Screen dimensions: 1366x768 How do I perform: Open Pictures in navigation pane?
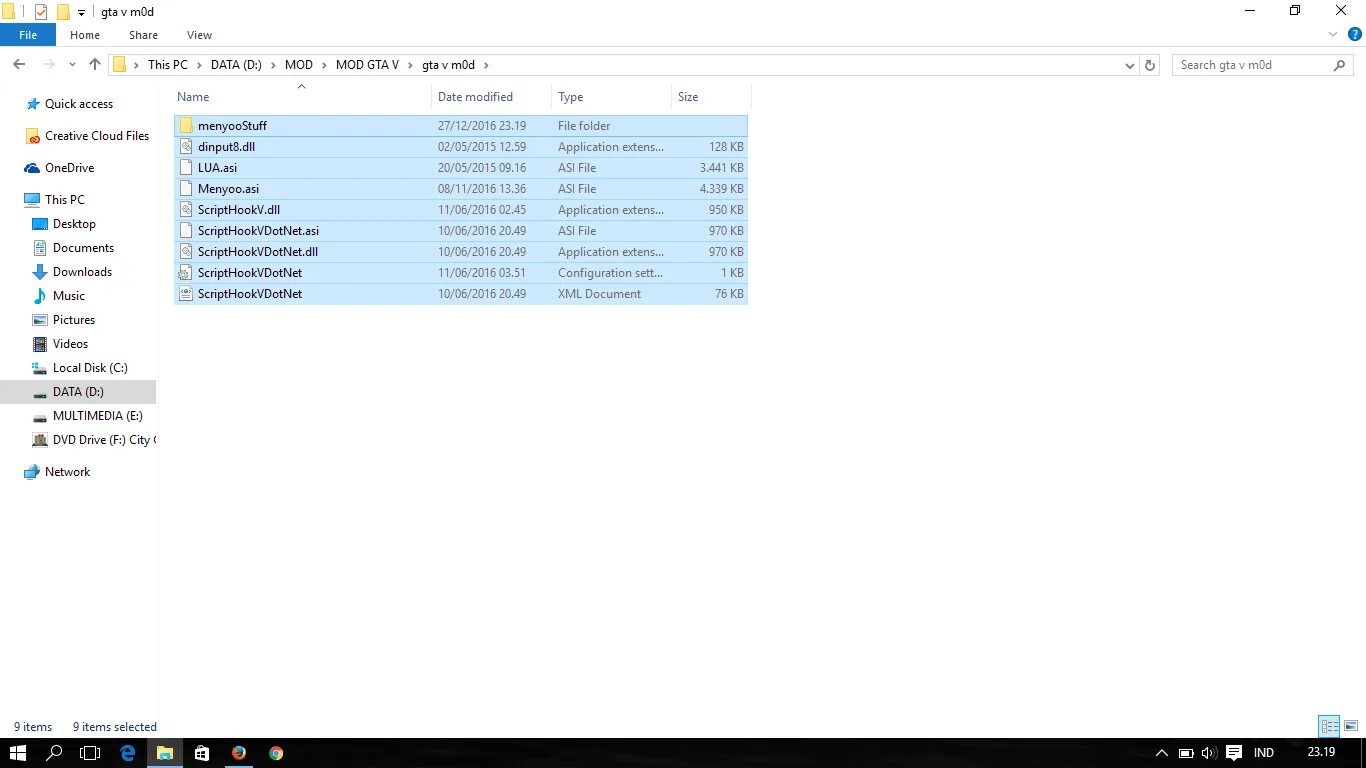74,320
